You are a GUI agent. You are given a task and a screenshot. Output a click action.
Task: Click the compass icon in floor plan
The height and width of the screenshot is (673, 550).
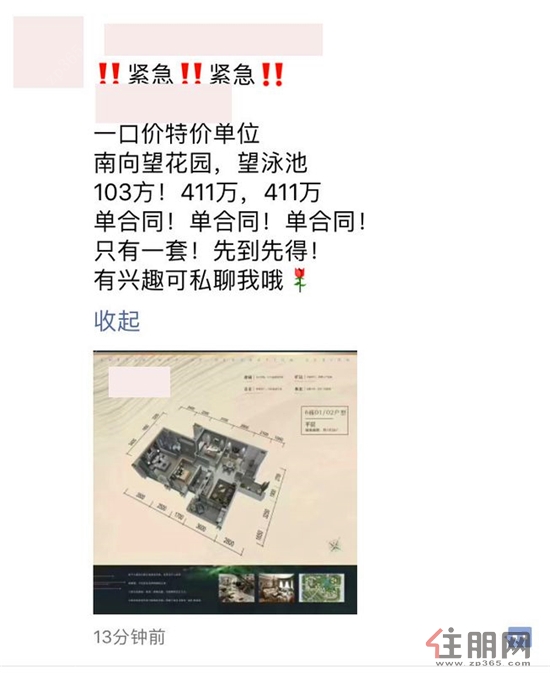[334, 545]
